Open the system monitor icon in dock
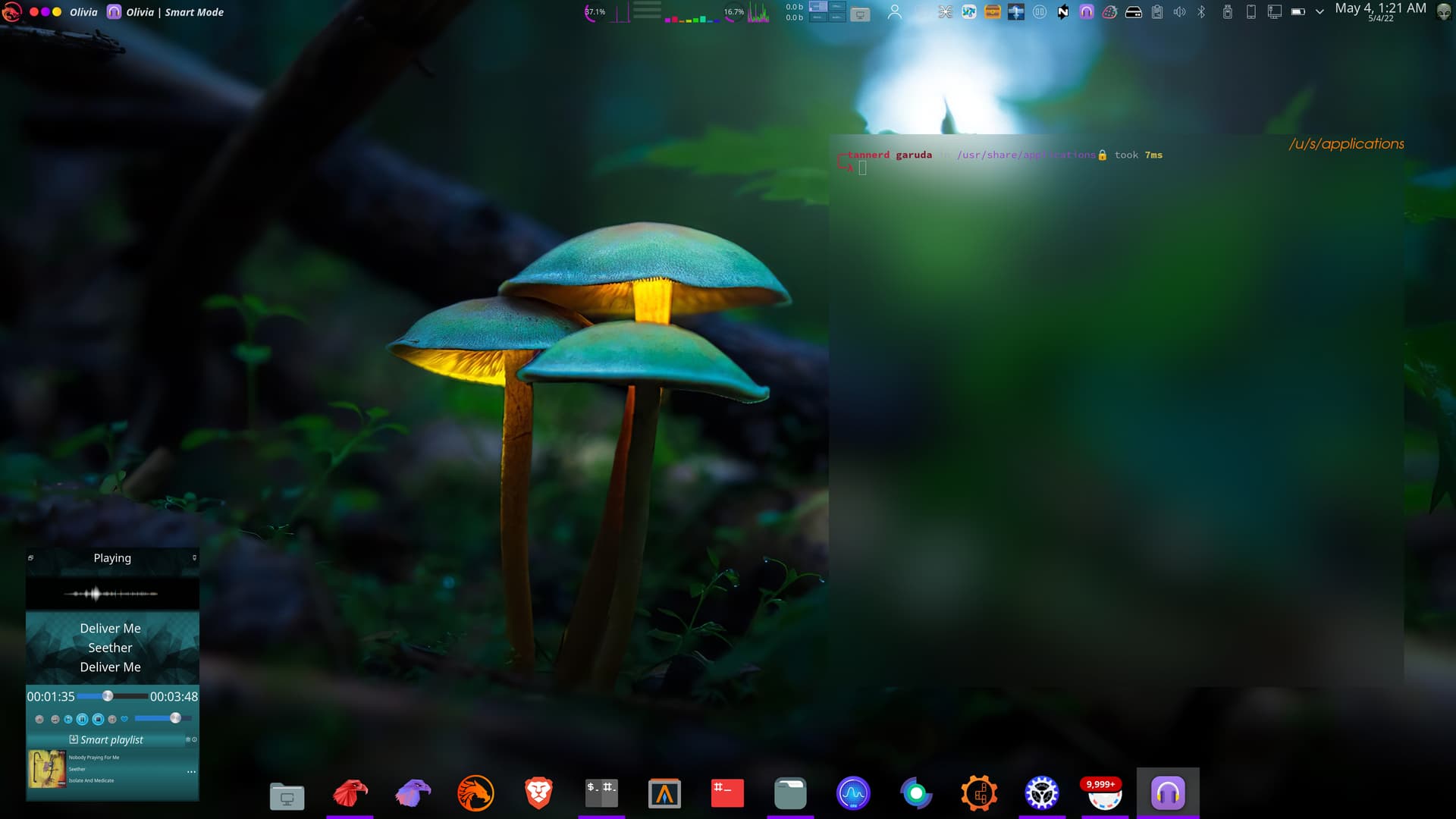1456x819 pixels. tap(853, 793)
